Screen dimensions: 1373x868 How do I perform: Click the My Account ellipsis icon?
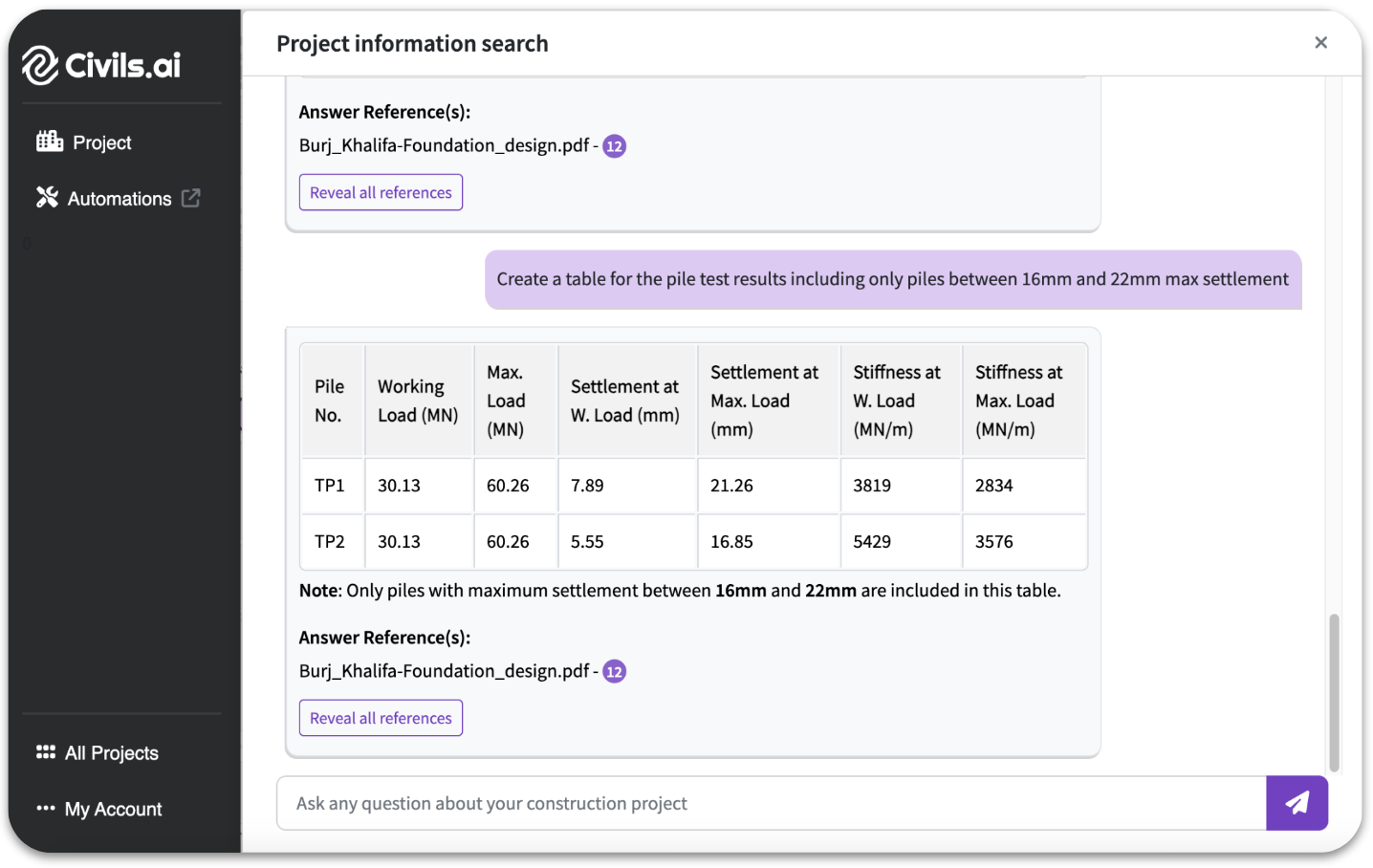tap(46, 809)
